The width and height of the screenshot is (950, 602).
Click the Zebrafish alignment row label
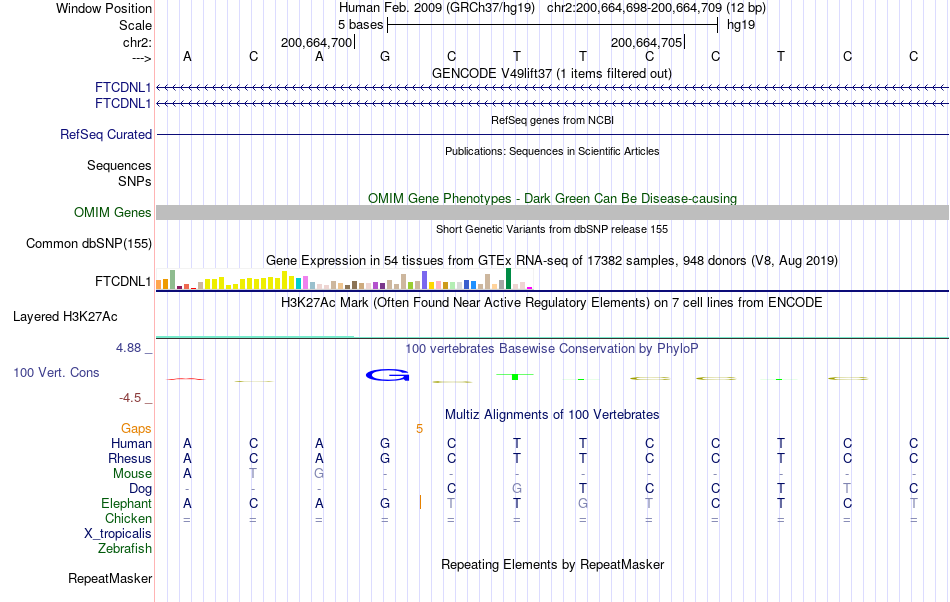125,548
